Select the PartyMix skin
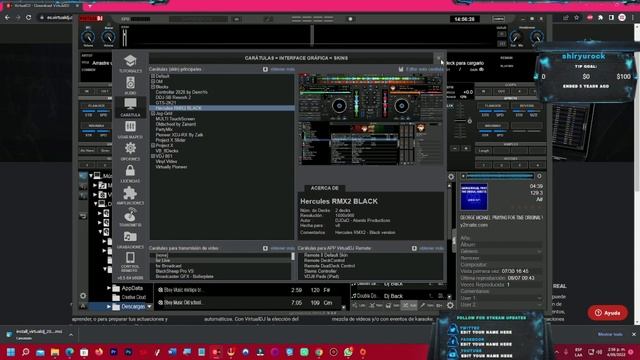This screenshot has height=360, width=640. (164, 129)
